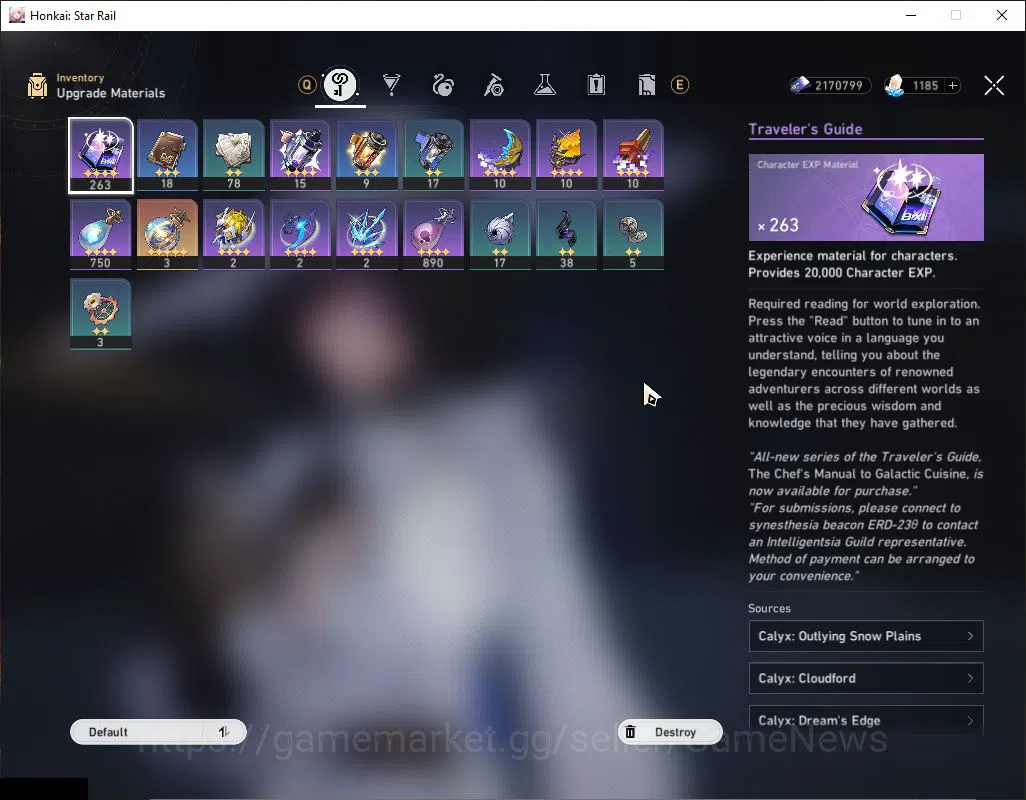This screenshot has height=800, width=1026.
Task: Select the blue flask item showing 750
Action: 101,234
